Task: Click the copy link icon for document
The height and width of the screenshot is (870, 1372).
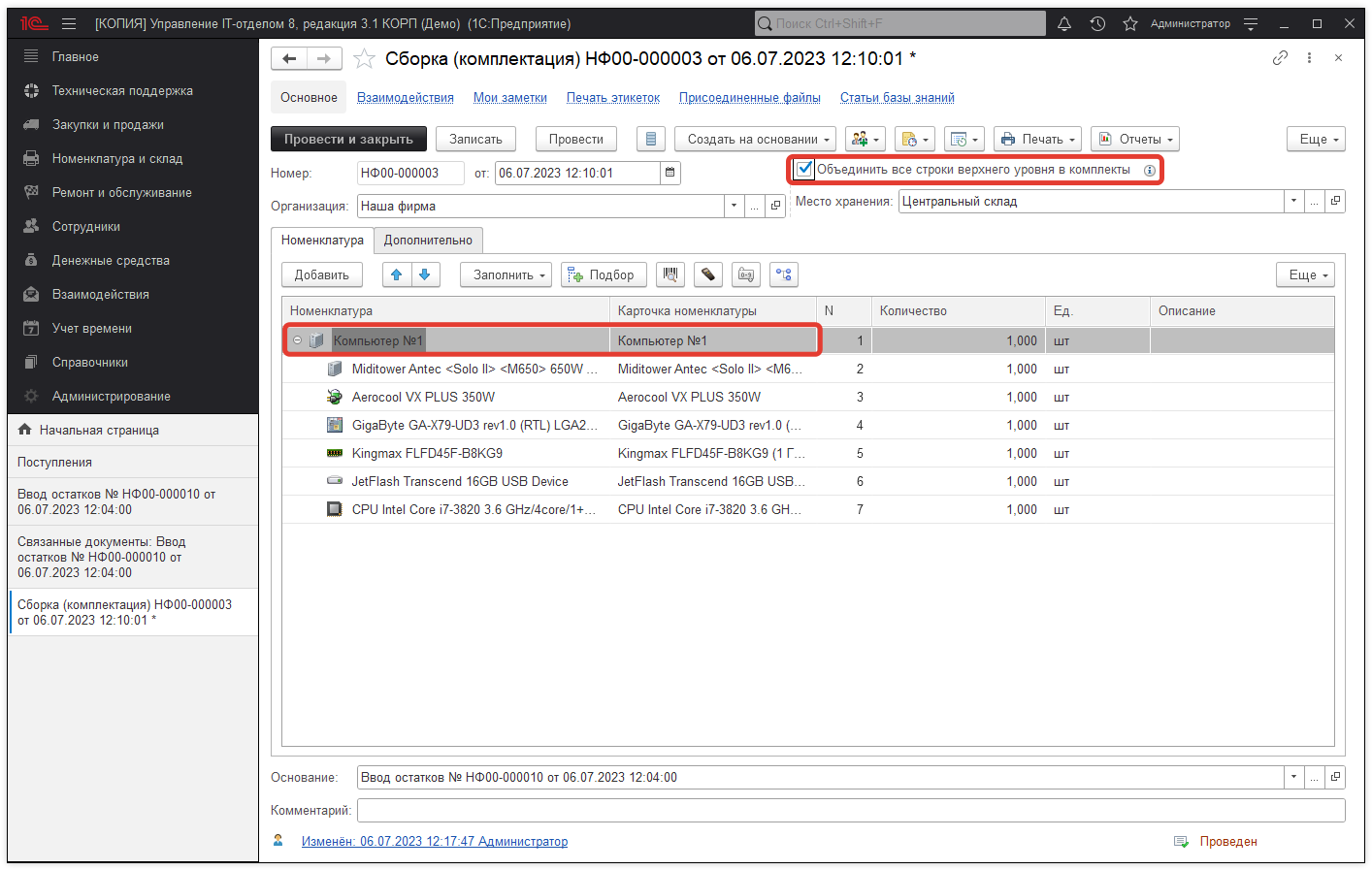Action: (1280, 58)
